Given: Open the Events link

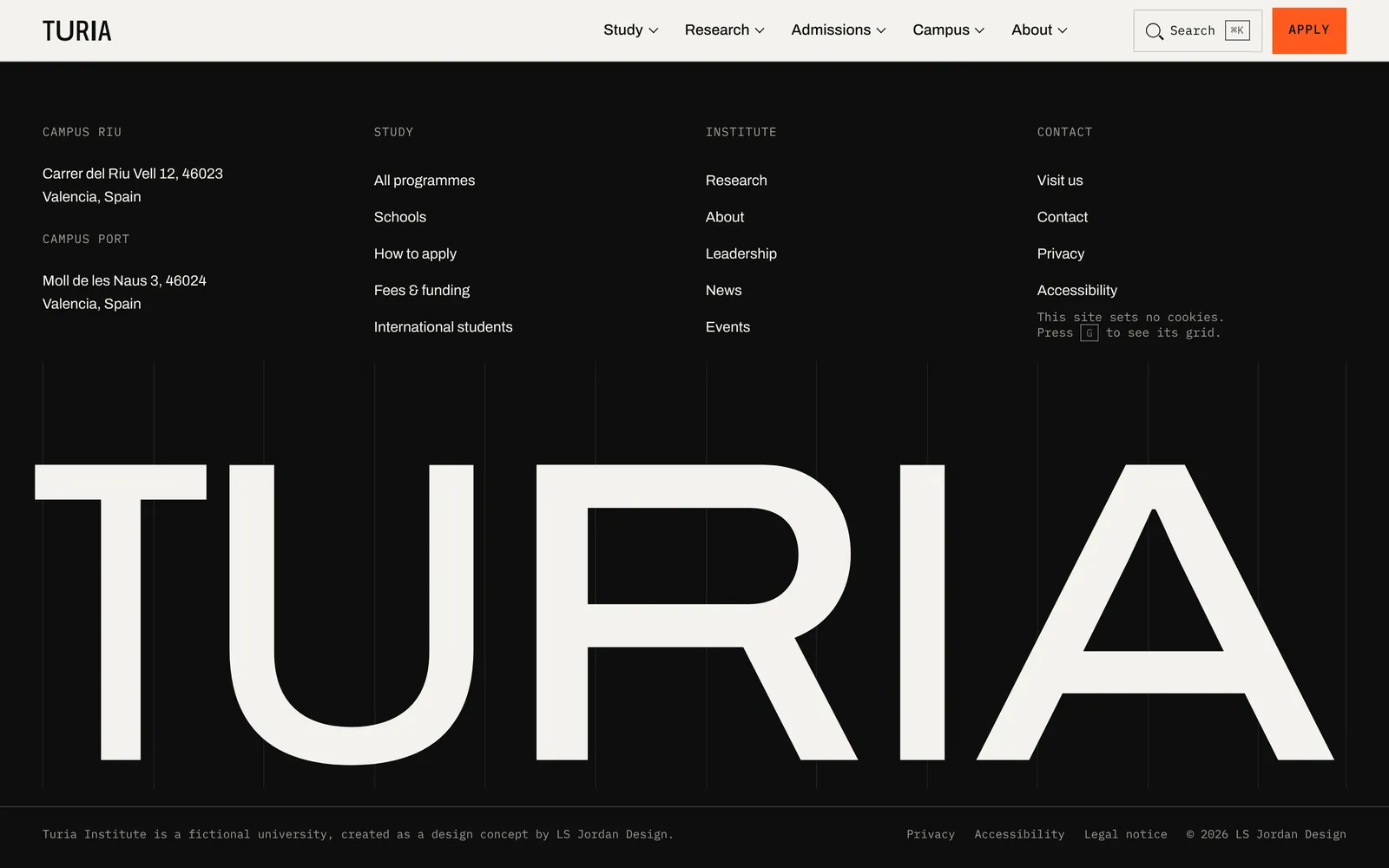Looking at the screenshot, I should click(727, 327).
